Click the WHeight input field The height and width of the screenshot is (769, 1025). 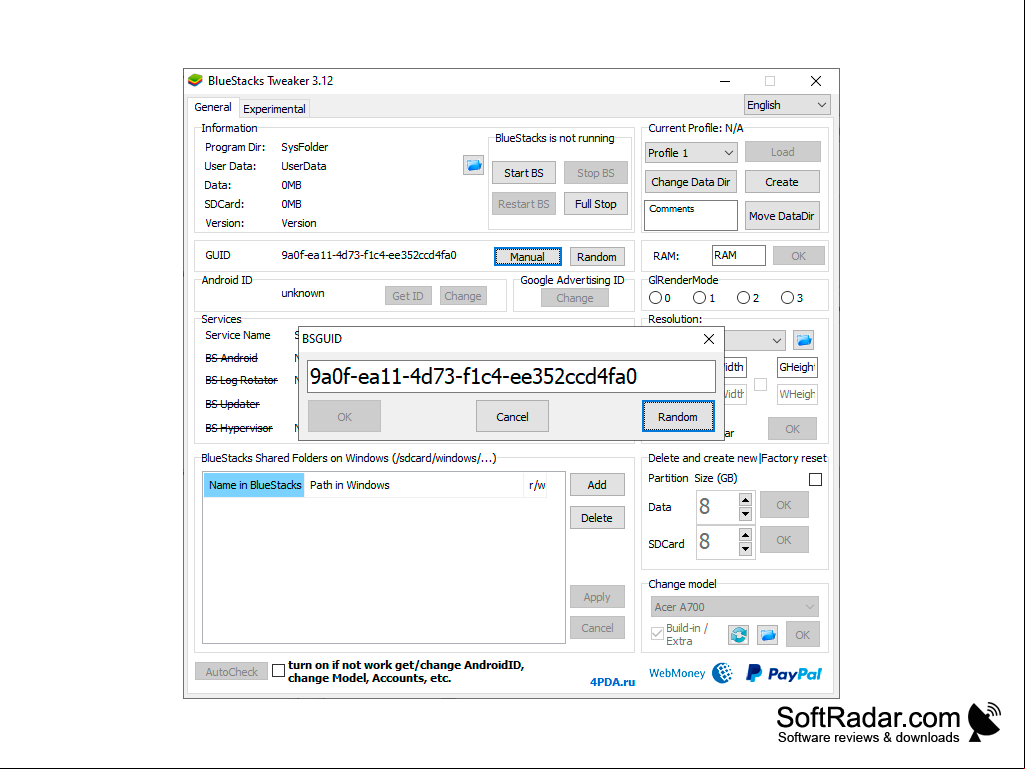[797, 394]
